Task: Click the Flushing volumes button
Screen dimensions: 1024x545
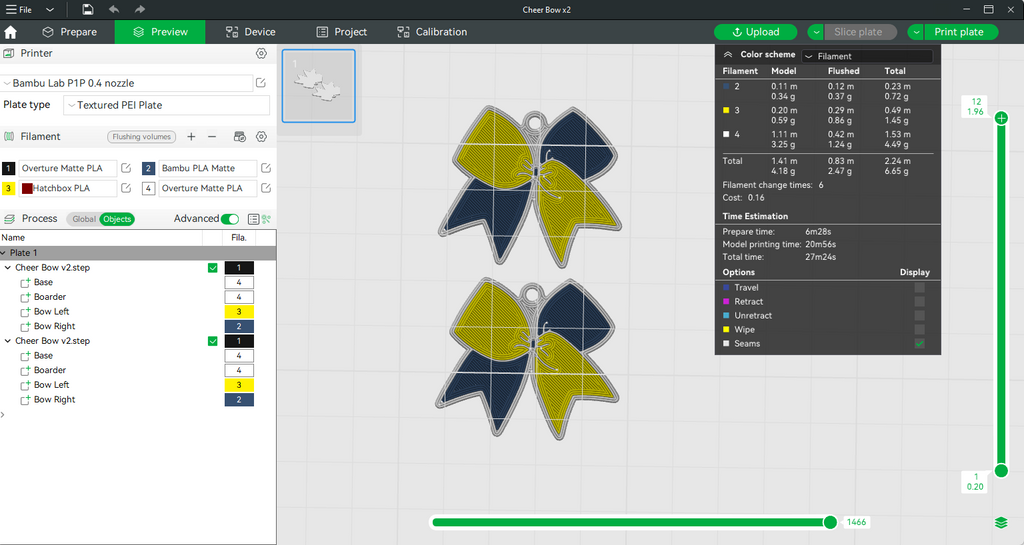Action: tap(142, 136)
